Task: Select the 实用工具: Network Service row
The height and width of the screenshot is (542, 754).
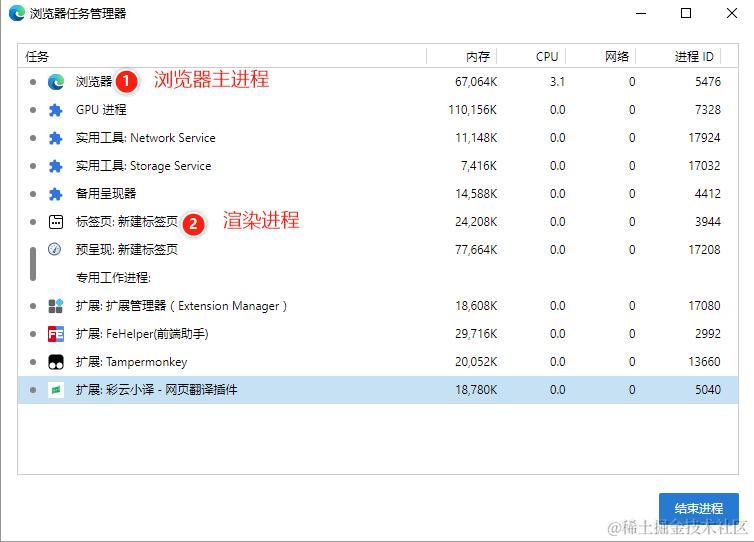Action: tap(378, 138)
